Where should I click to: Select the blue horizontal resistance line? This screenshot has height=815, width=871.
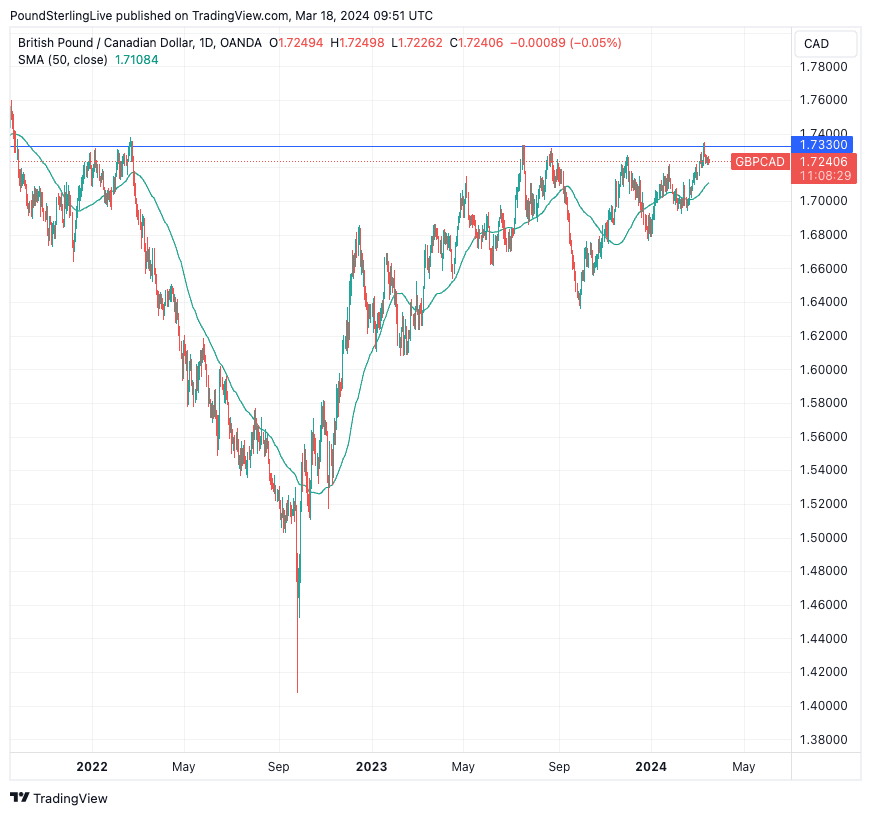(x=400, y=147)
